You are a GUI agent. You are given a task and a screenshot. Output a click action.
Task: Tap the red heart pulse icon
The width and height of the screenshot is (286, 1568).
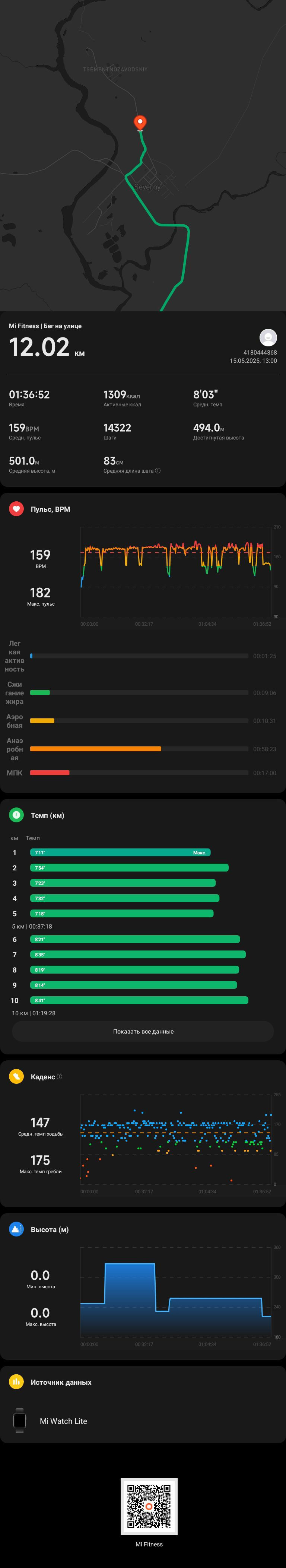pos(16,509)
